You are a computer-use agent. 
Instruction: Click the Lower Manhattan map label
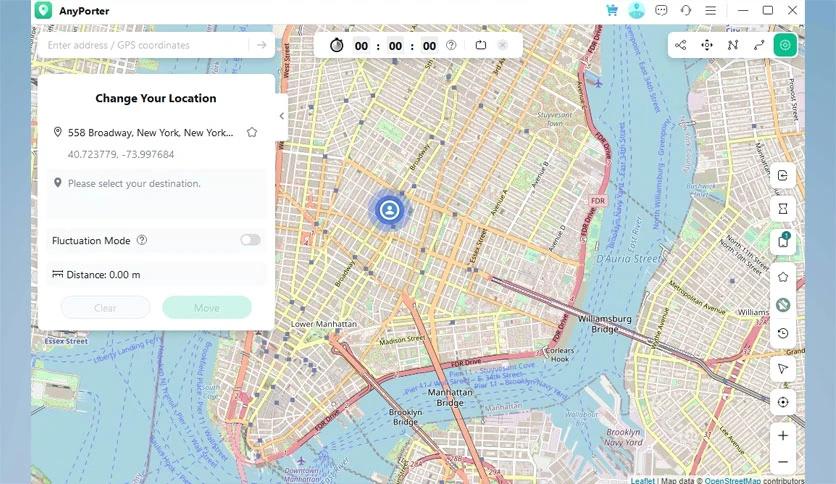(x=324, y=324)
